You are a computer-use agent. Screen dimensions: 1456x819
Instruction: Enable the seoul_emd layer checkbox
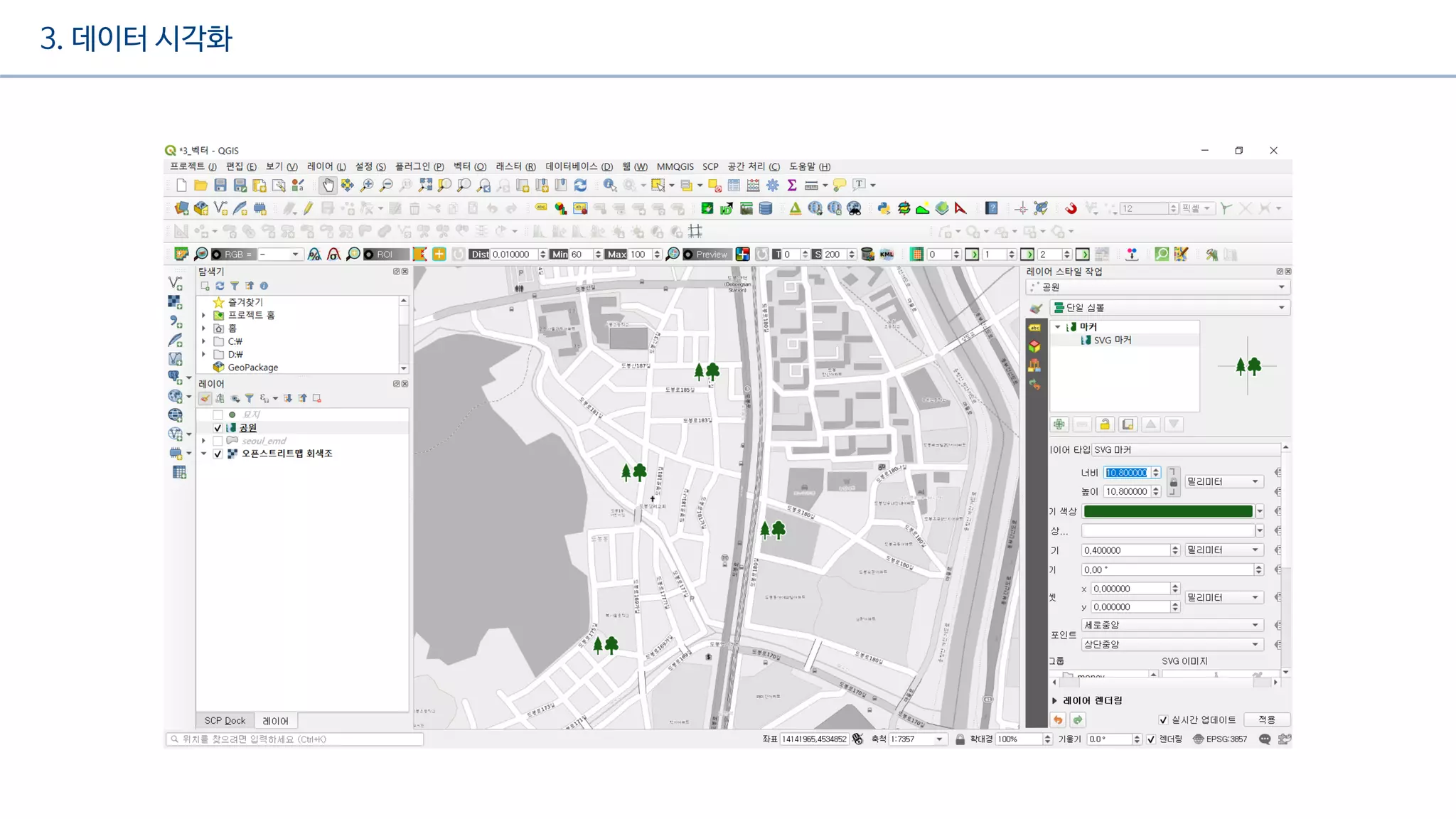(218, 441)
